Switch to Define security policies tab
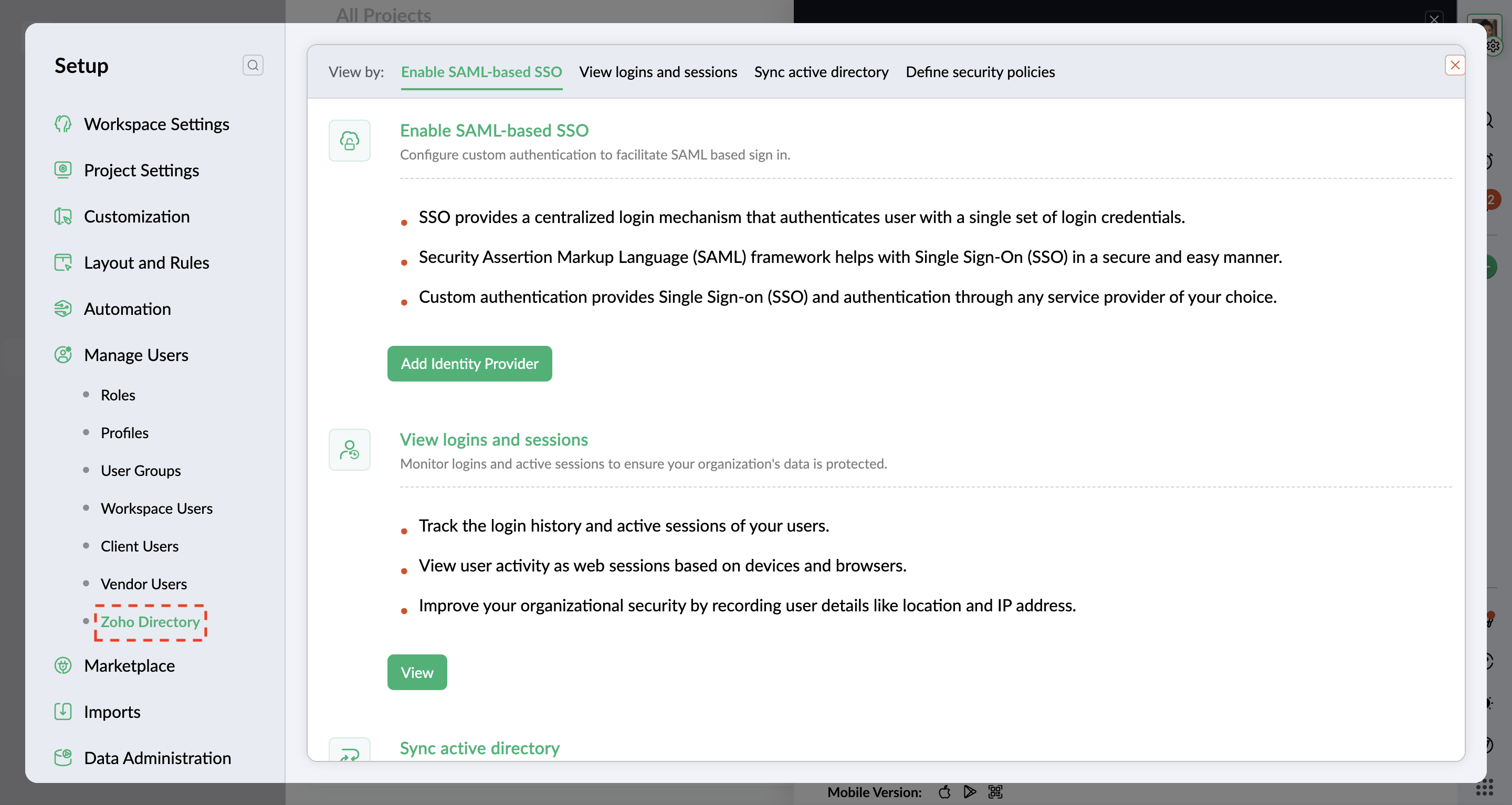The image size is (1512, 805). click(980, 71)
